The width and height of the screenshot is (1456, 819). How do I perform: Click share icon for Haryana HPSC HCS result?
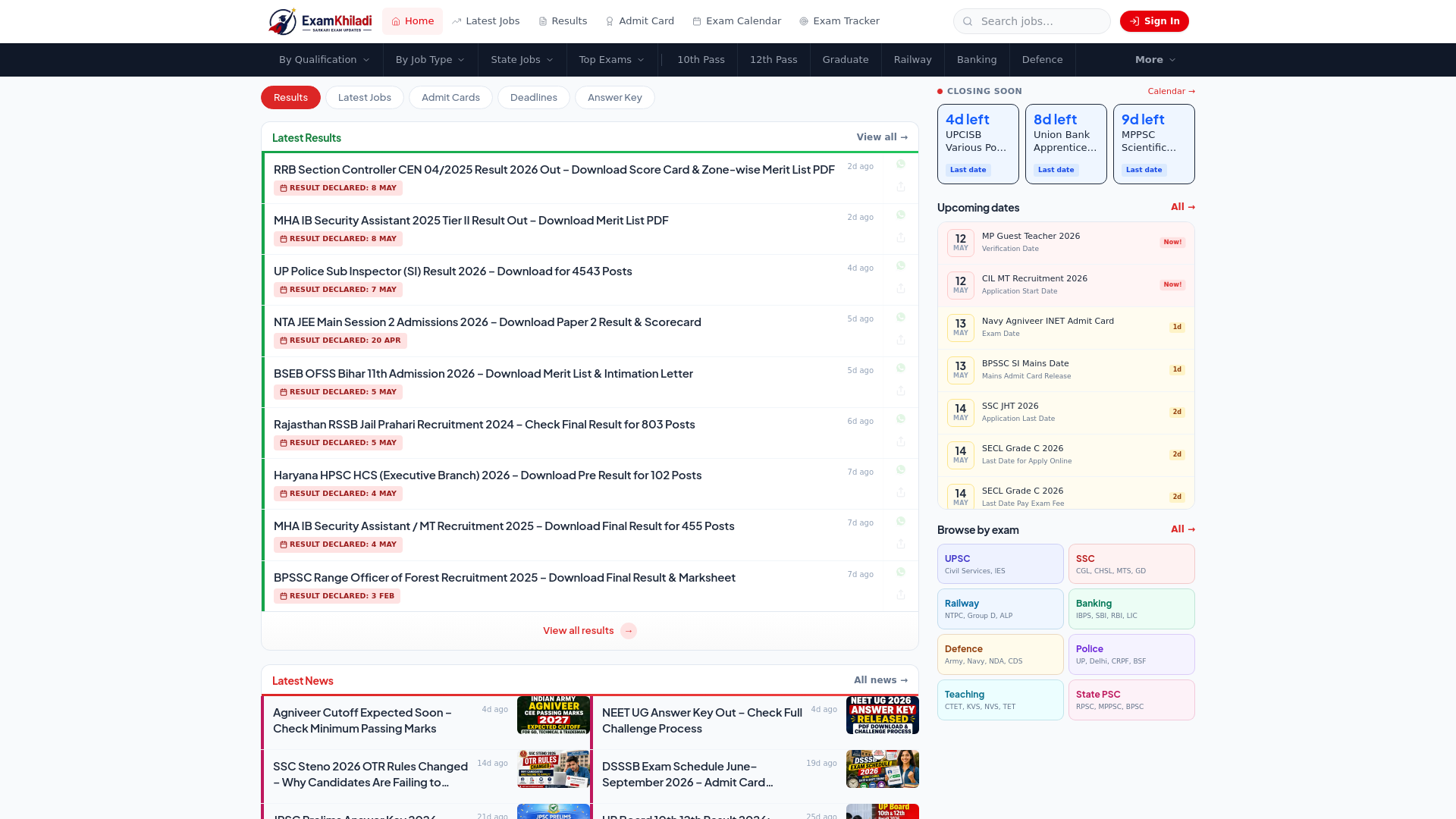click(x=901, y=493)
